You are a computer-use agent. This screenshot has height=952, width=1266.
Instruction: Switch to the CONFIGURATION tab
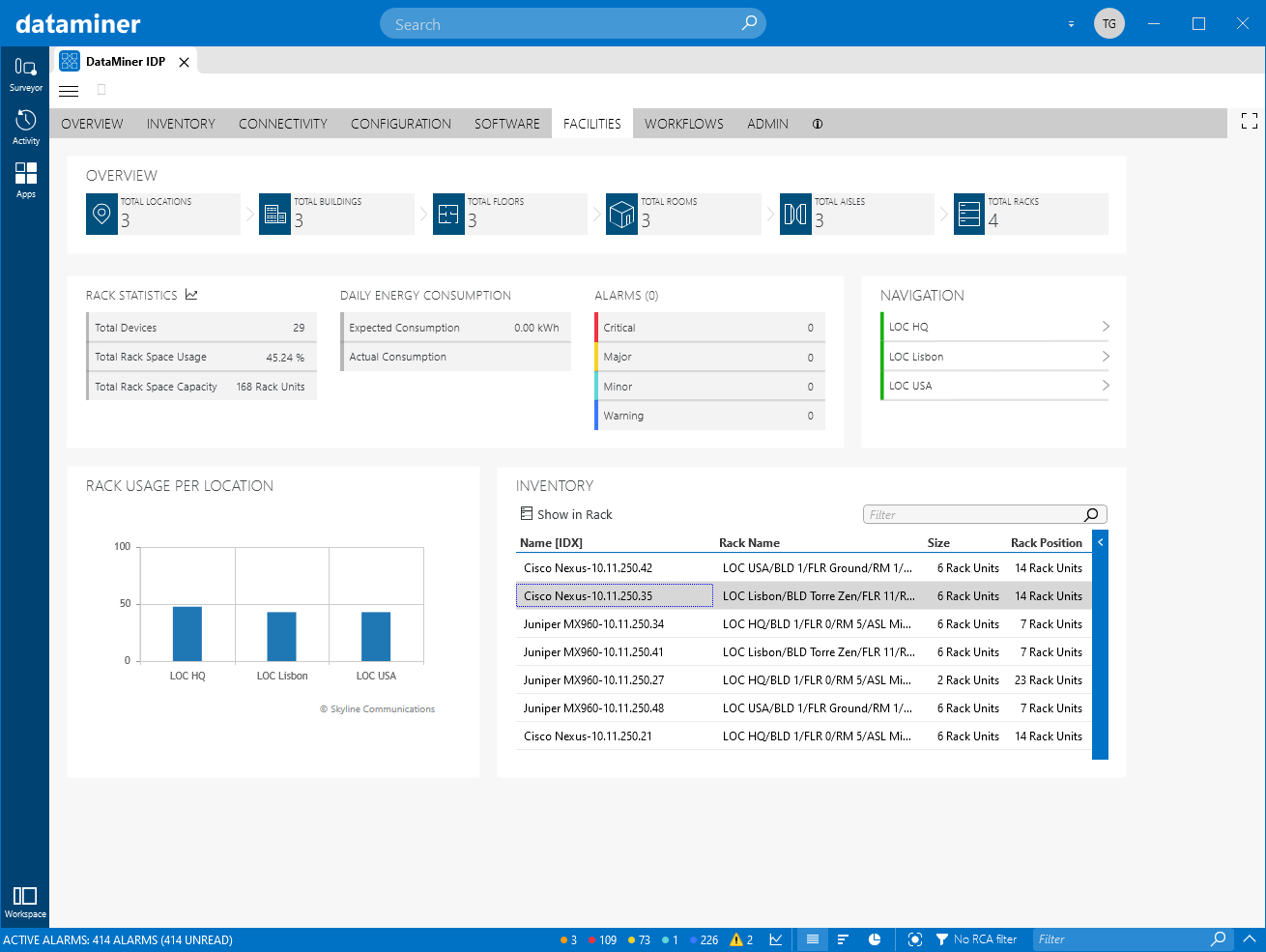pos(401,124)
